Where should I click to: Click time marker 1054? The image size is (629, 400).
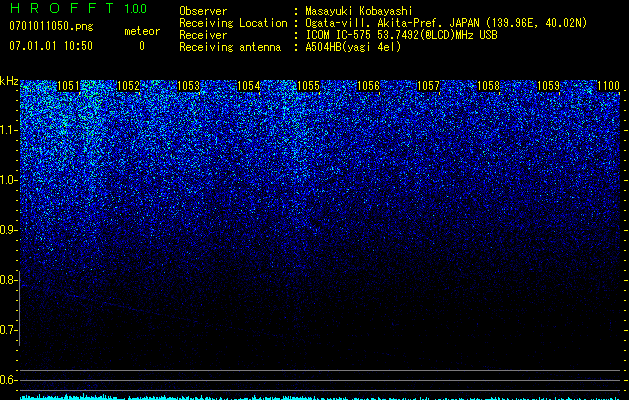pyautogui.click(x=248, y=86)
